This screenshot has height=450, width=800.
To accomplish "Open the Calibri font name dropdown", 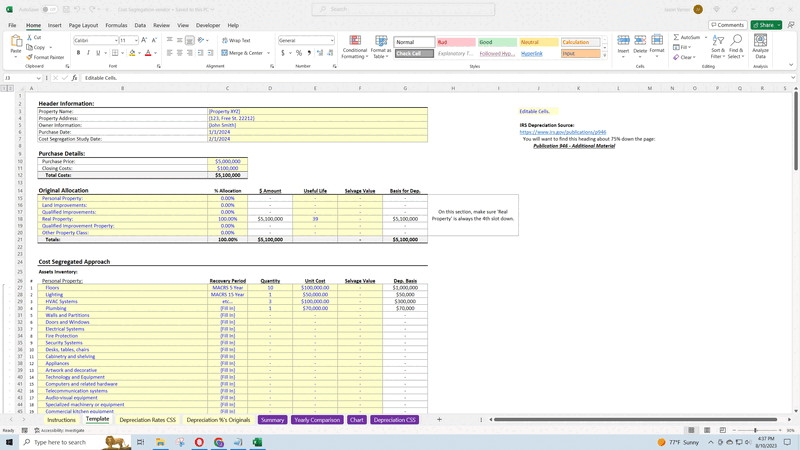I will coord(115,41).
